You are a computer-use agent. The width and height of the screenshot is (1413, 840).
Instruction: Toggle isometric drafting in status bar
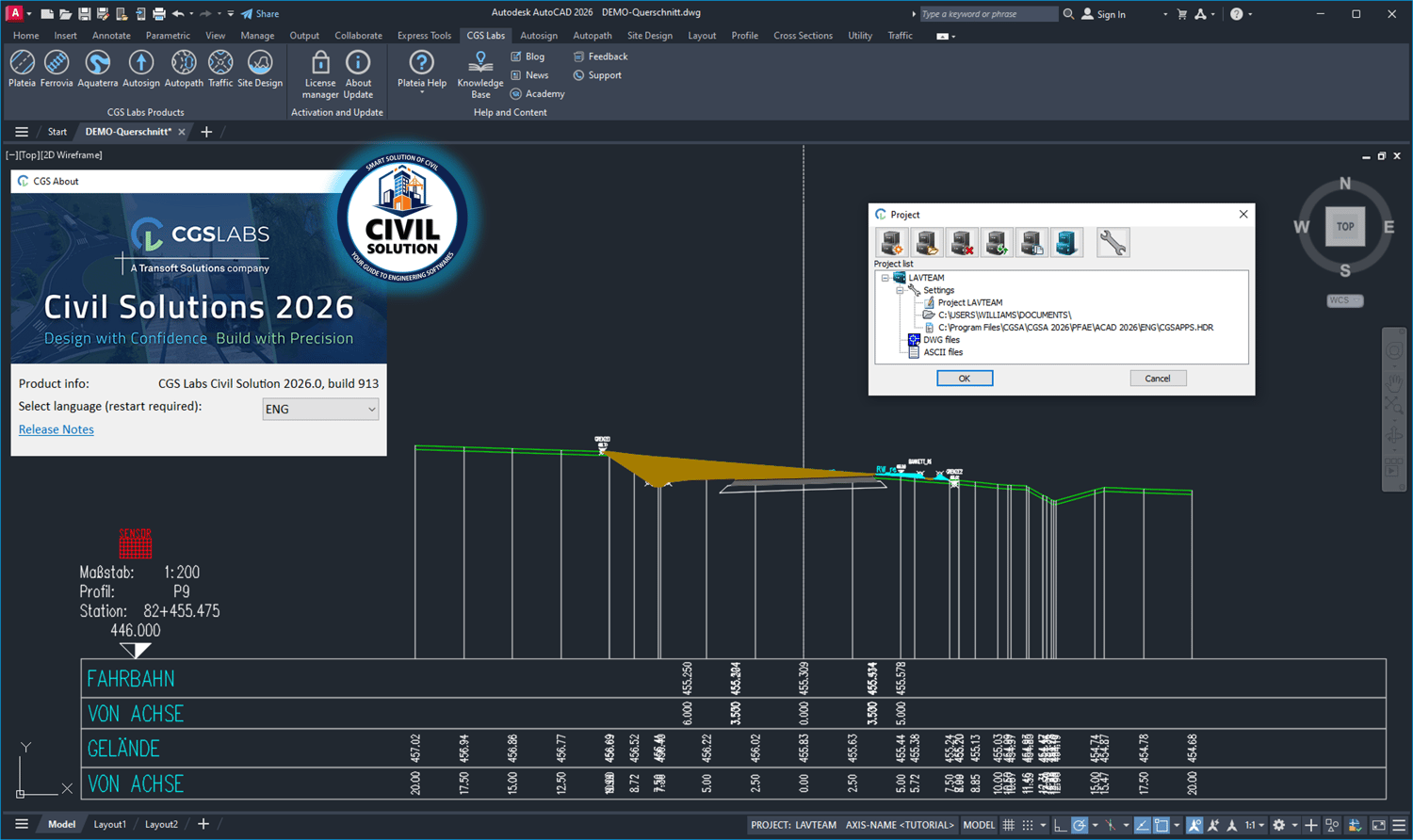[x=1111, y=825]
